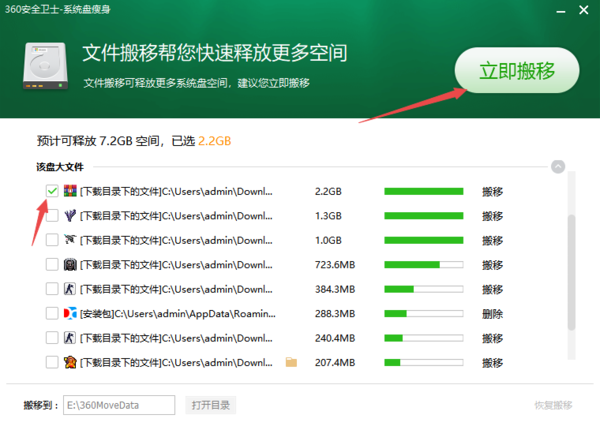Click the 搬移到 path field
Image resolution: width=600 pixels, height=426 pixels.
pyautogui.click(x=117, y=405)
